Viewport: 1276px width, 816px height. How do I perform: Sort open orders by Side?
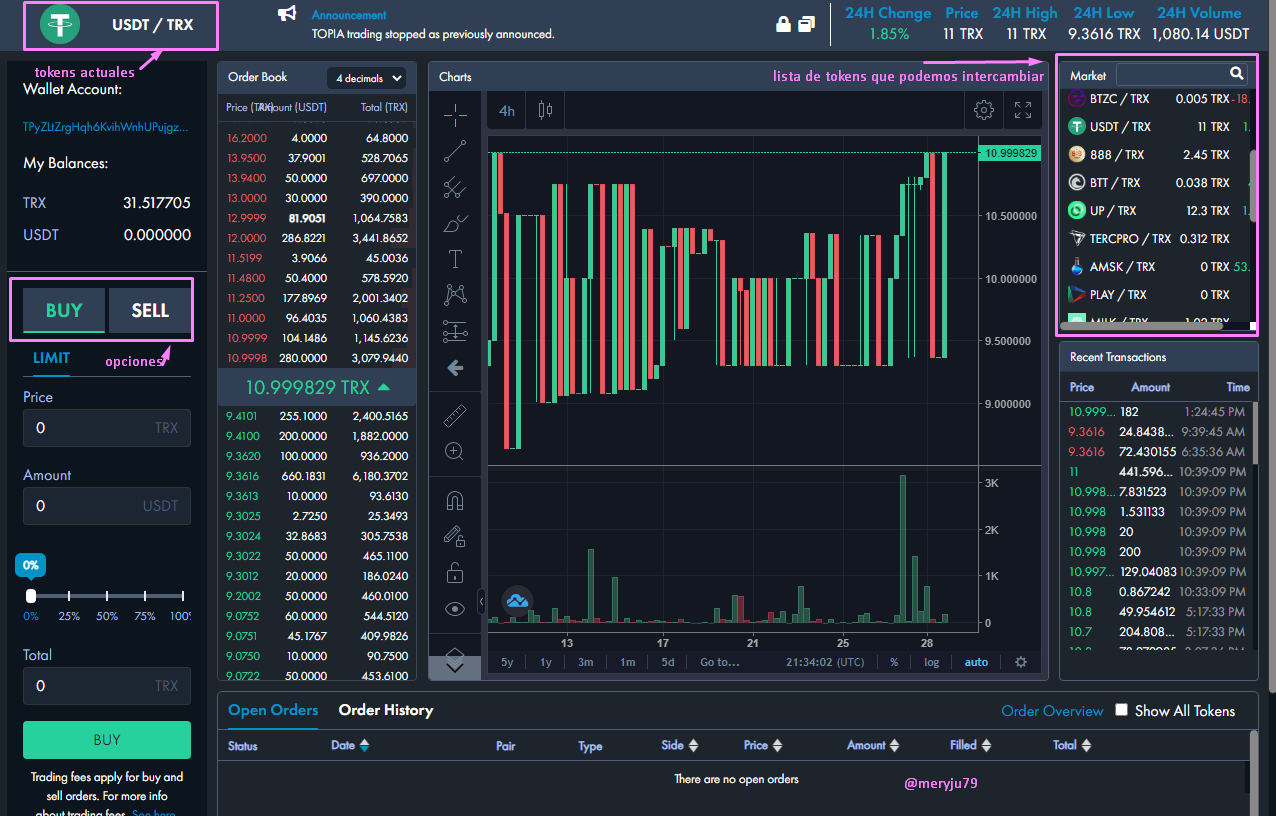(x=693, y=745)
